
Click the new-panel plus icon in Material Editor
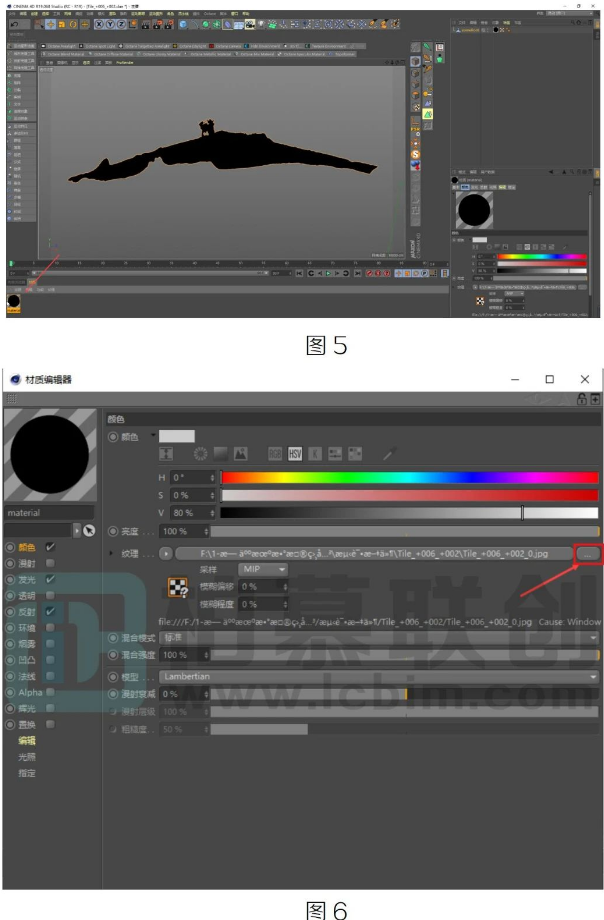pos(595,399)
